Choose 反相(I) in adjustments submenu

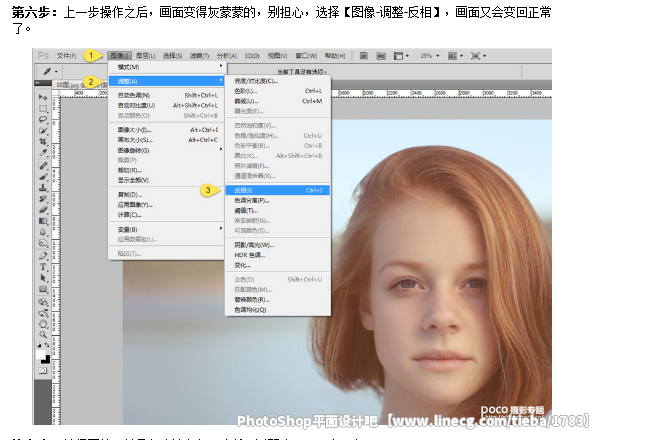click(x=278, y=190)
